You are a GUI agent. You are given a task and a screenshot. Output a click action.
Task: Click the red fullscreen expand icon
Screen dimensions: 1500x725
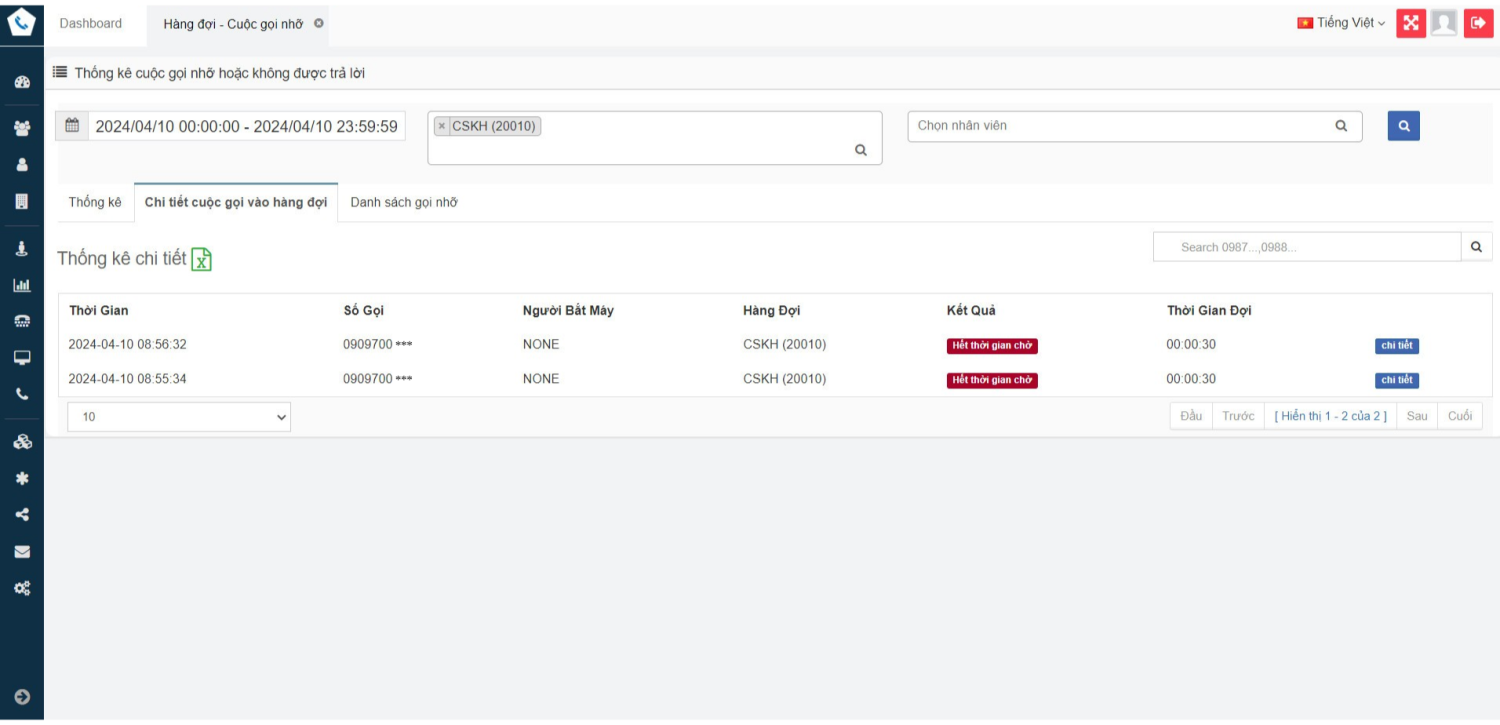tap(1410, 23)
